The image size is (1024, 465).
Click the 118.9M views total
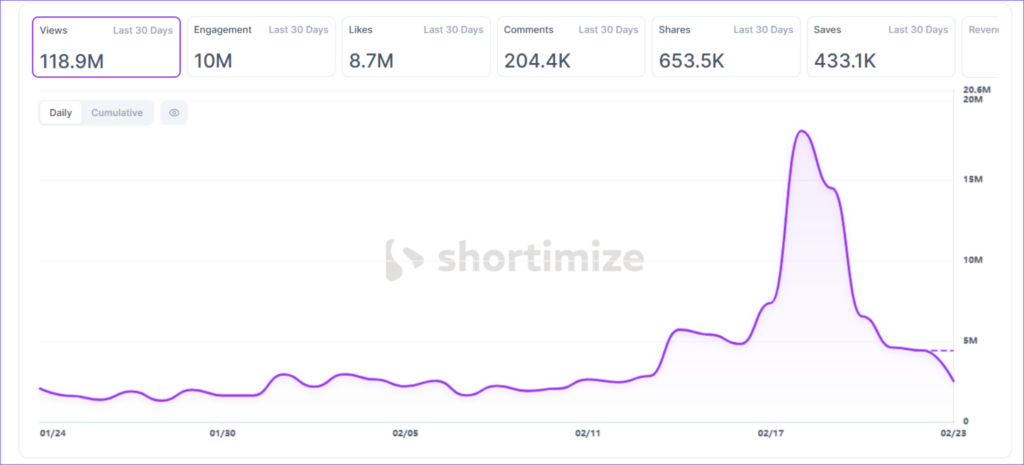[x=72, y=61]
